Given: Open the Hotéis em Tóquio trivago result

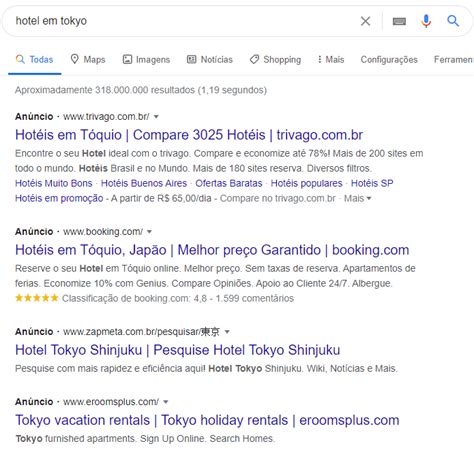Looking at the screenshot, I should 189,135.
